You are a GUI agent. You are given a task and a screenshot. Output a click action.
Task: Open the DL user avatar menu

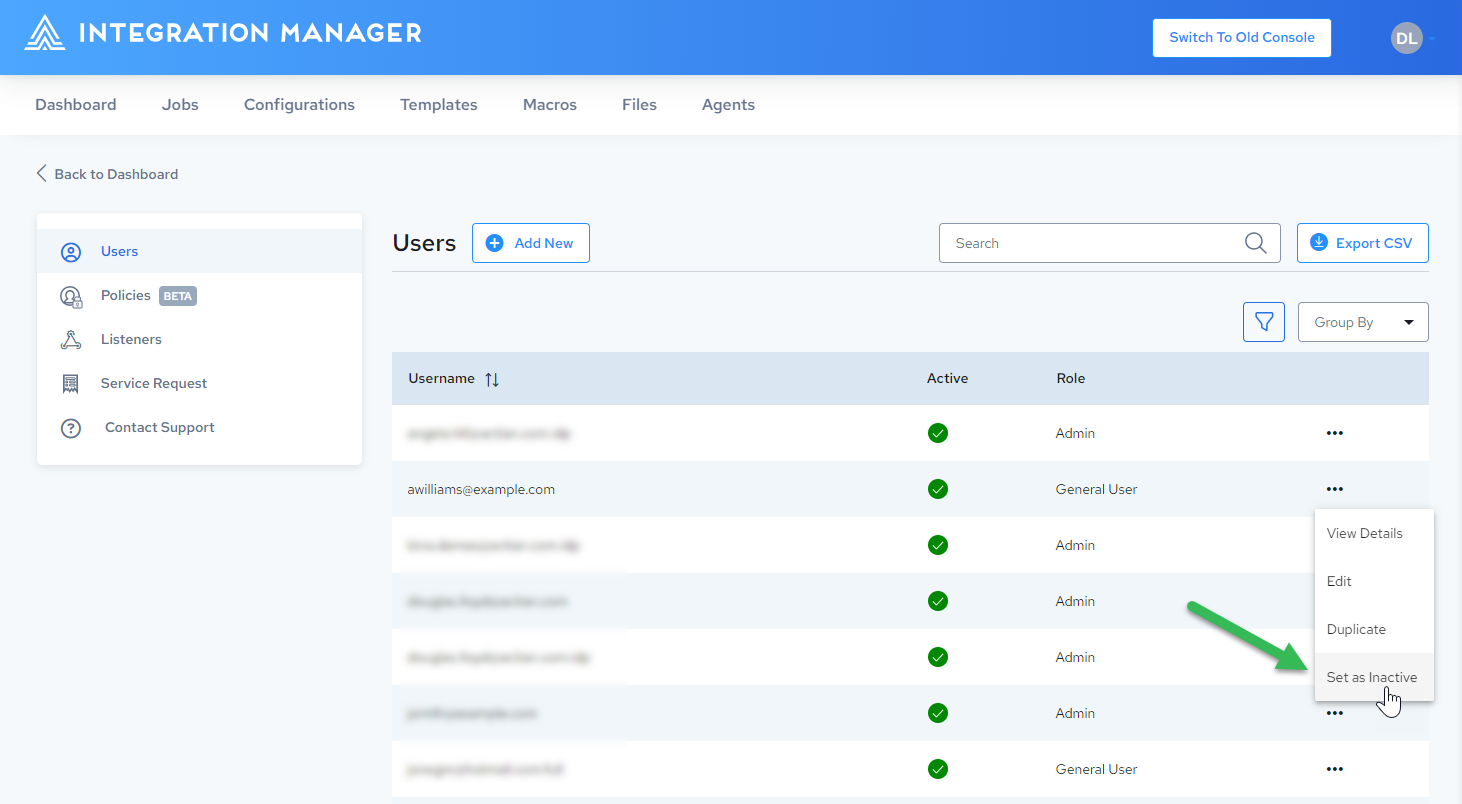tap(1406, 38)
